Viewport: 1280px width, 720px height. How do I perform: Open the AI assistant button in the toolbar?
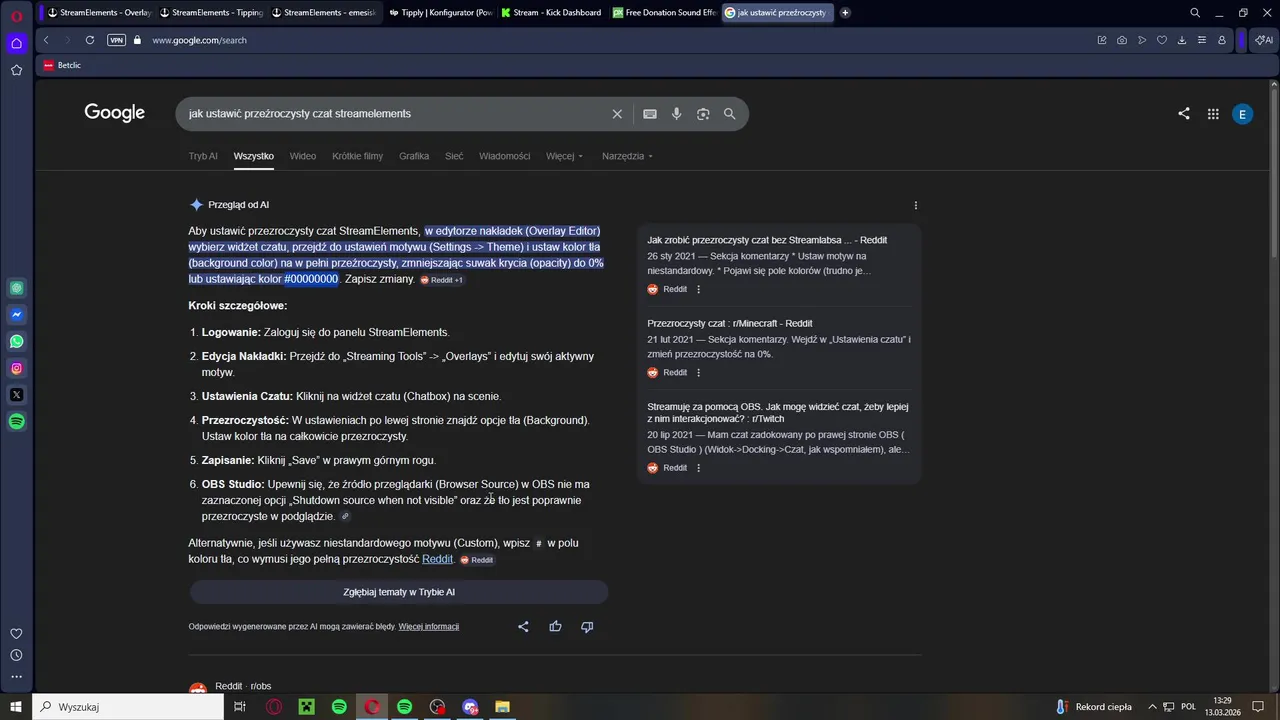[x=1263, y=40]
